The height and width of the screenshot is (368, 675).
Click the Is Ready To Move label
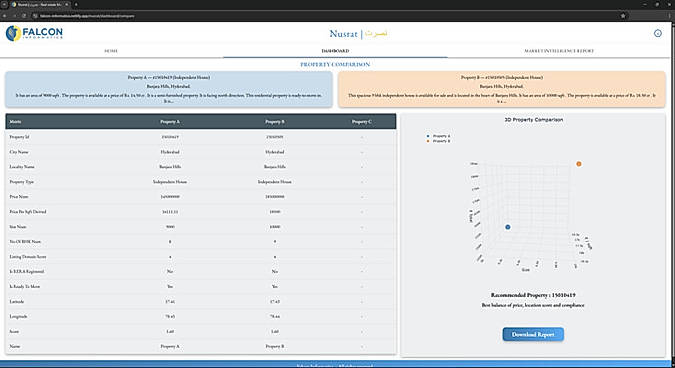[x=25, y=286]
